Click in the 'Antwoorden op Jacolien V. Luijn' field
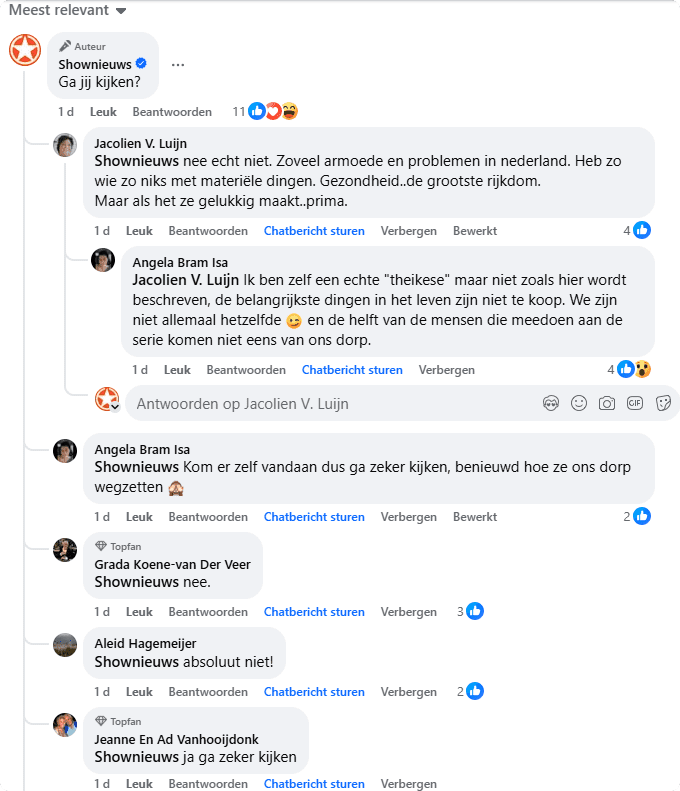680x791 pixels. point(330,404)
